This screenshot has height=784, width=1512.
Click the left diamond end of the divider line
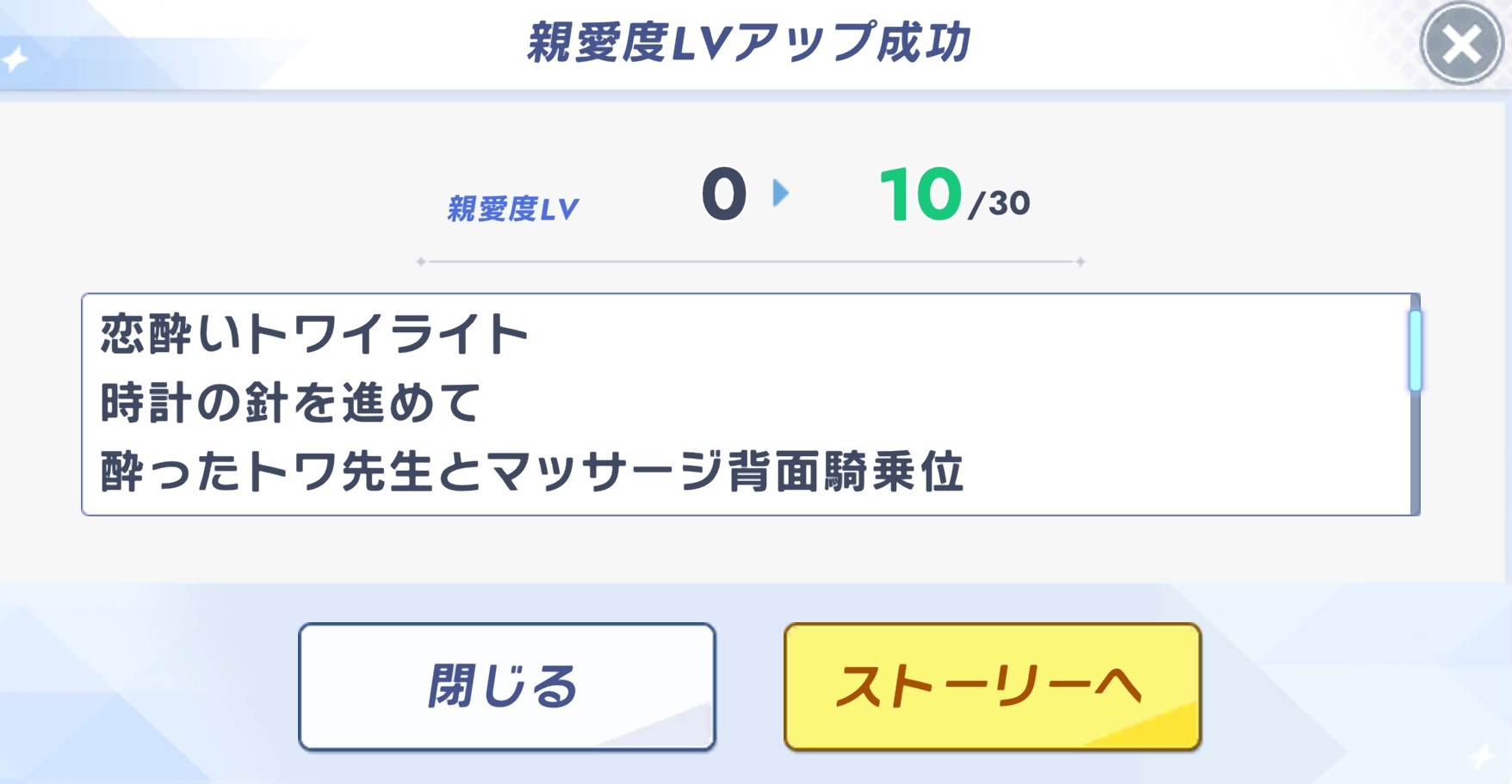pyautogui.click(x=421, y=262)
